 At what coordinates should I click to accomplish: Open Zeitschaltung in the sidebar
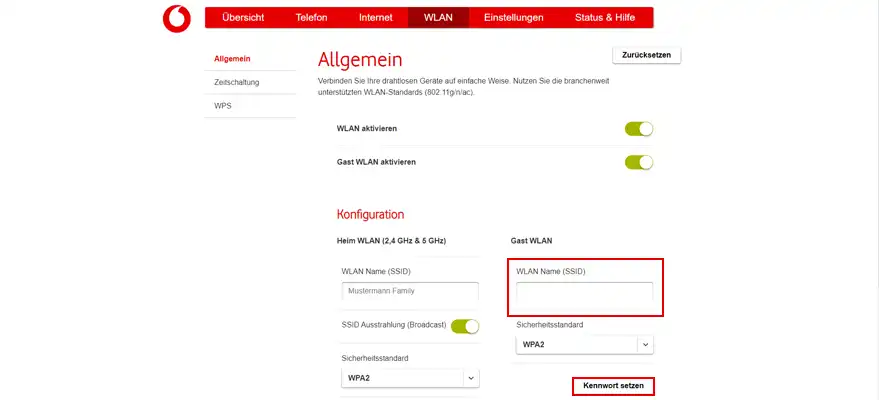[x=237, y=82]
